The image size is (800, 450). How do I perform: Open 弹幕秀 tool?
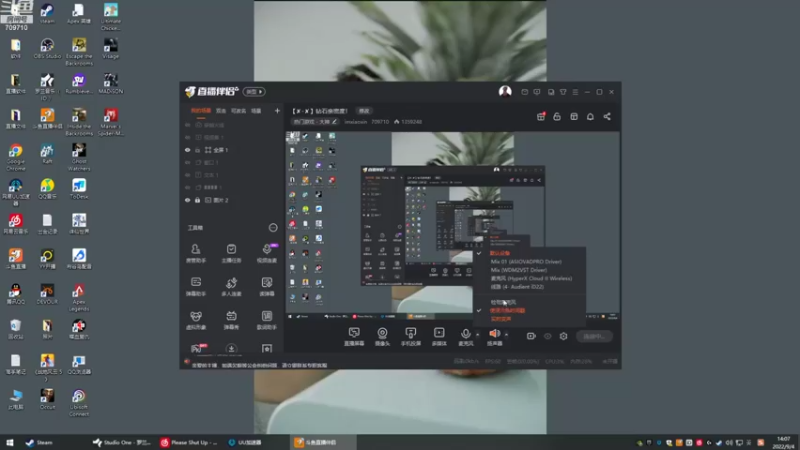pos(231,320)
